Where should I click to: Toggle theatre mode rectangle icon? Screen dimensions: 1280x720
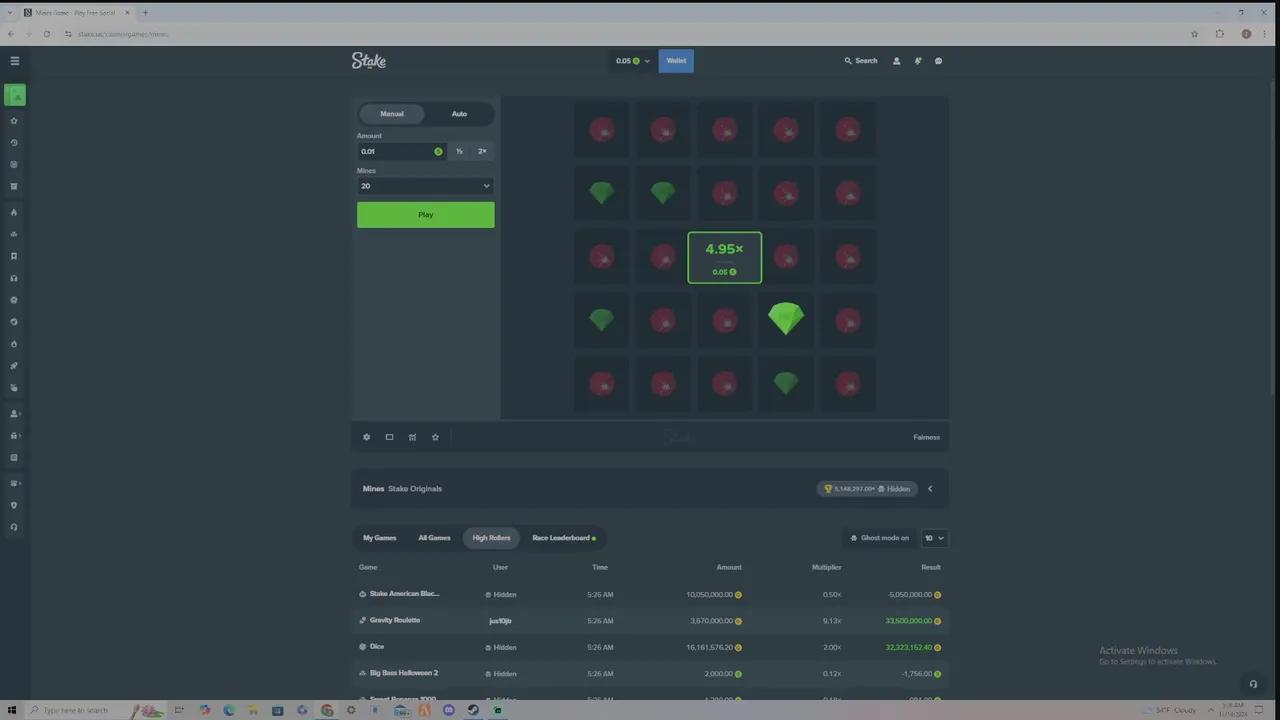(389, 437)
